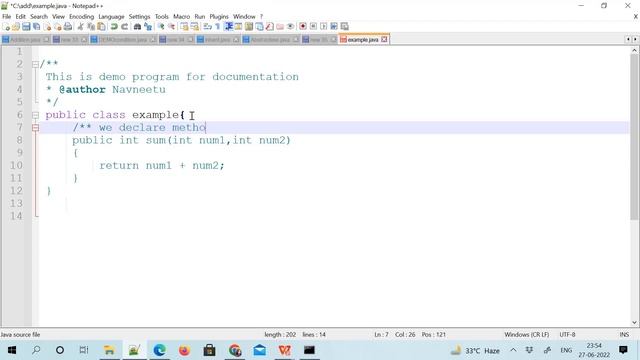
Task: Print the document via toolbar printer icon
Action: (x=68, y=27)
